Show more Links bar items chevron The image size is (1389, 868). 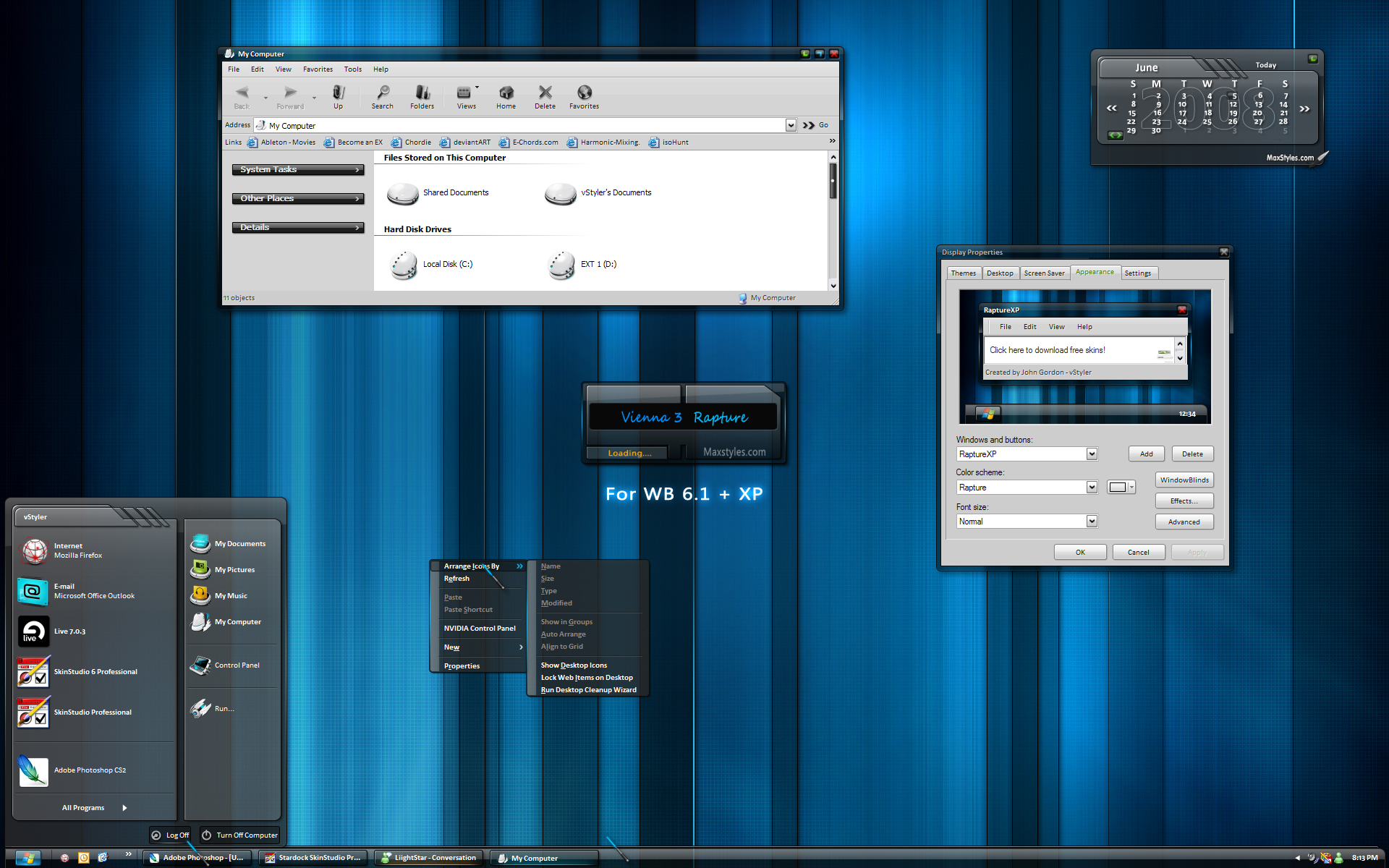click(832, 141)
